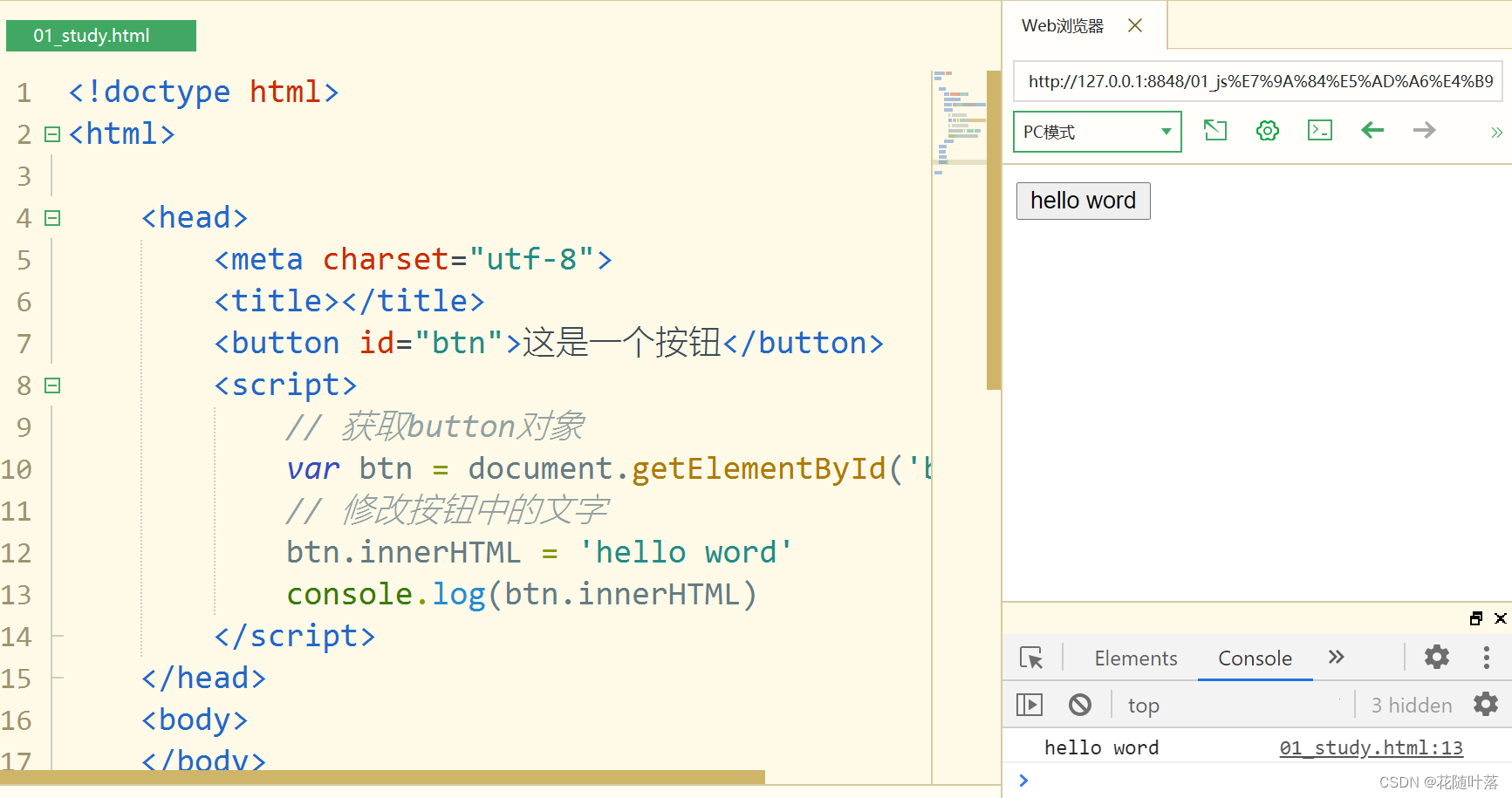Close the DevTools panel X
This screenshot has width=1512, height=798.
tap(1501, 618)
